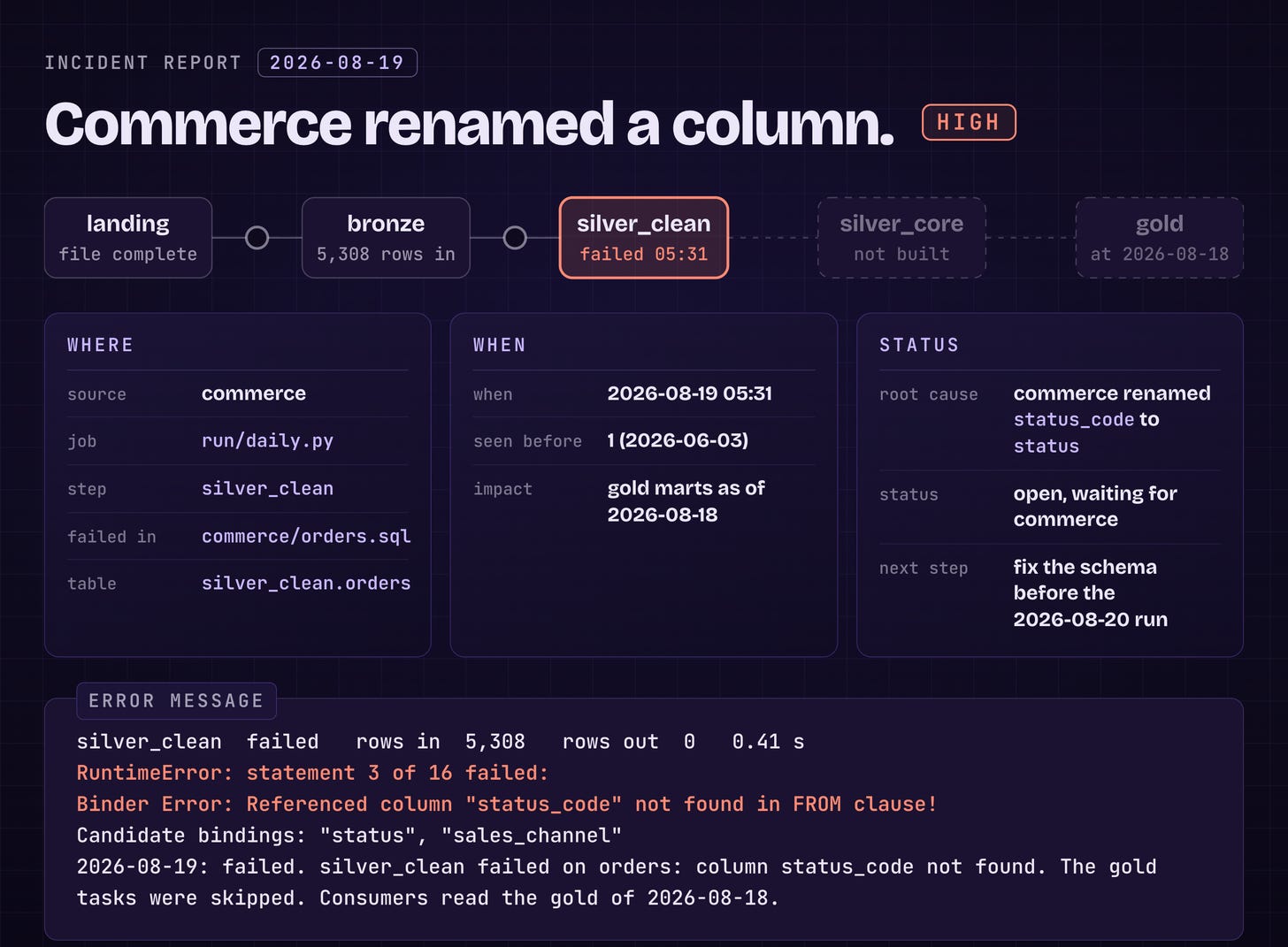The width and height of the screenshot is (1288, 947).
Task: Click the 'root cause' field label
Action: pyautogui.click(x=929, y=394)
